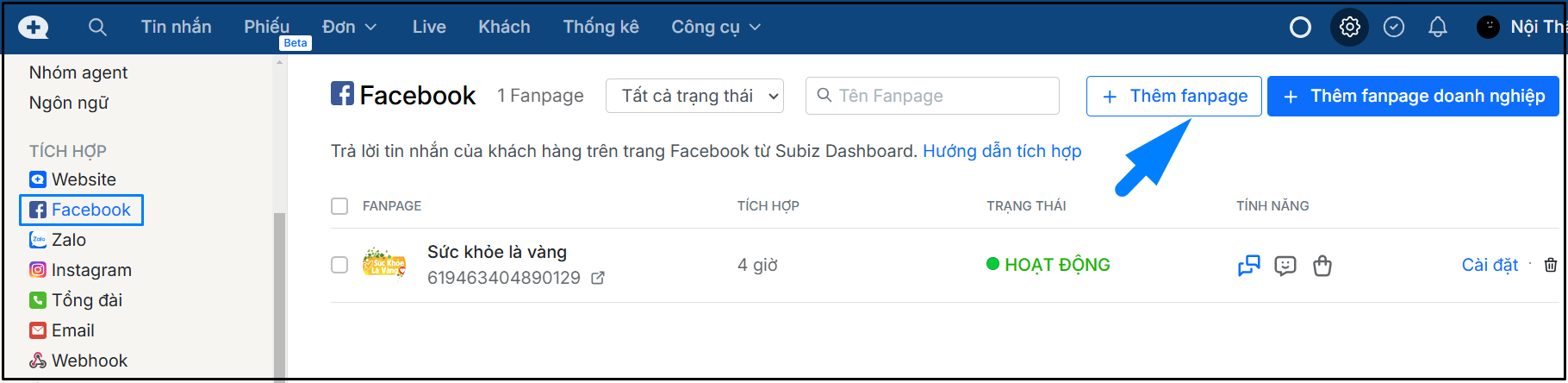
Task: Open the Hướng dẫn tích hợp link
Action: click(1002, 151)
